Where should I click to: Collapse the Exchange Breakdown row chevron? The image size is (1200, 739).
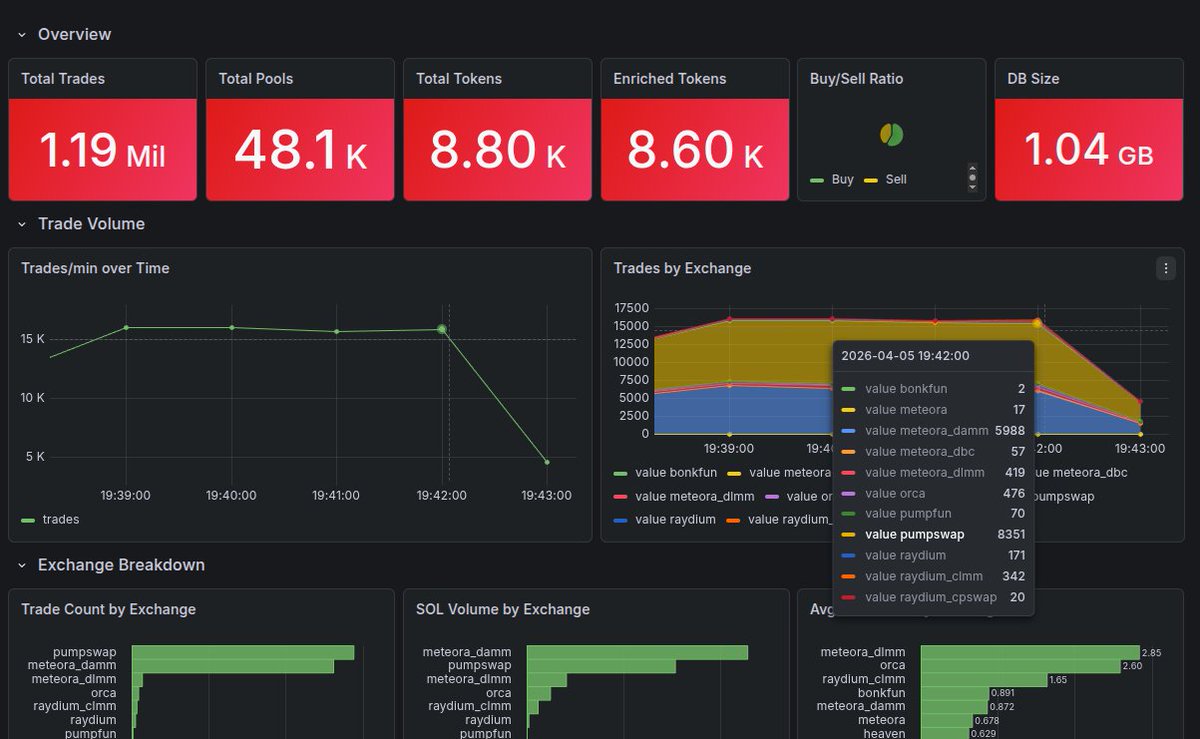(22, 565)
